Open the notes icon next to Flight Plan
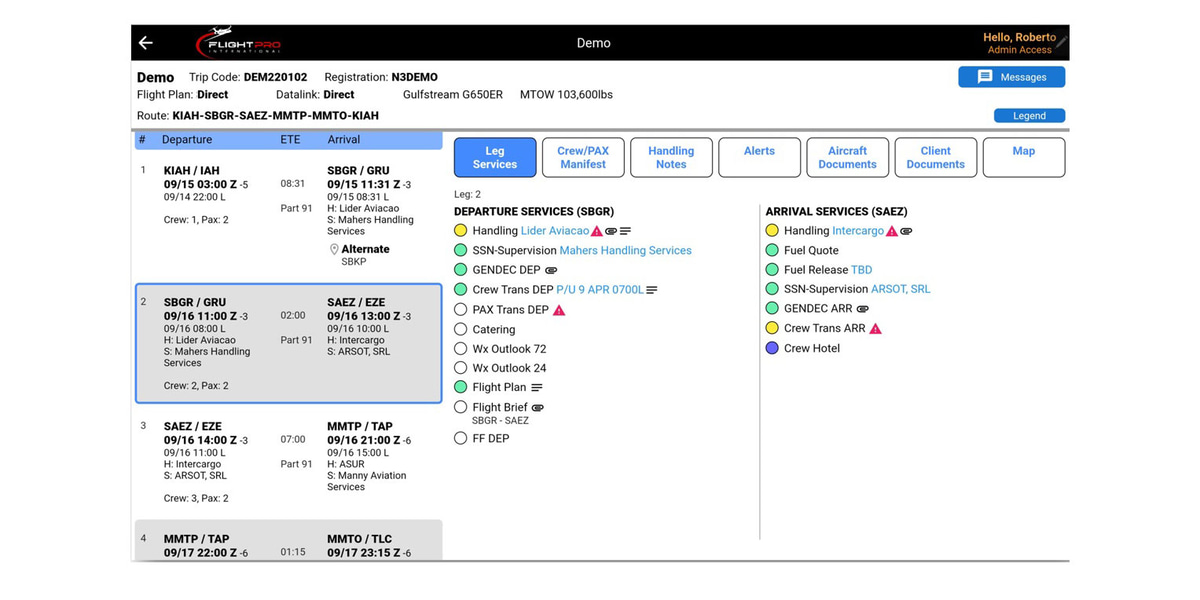1200x600 pixels. point(536,387)
